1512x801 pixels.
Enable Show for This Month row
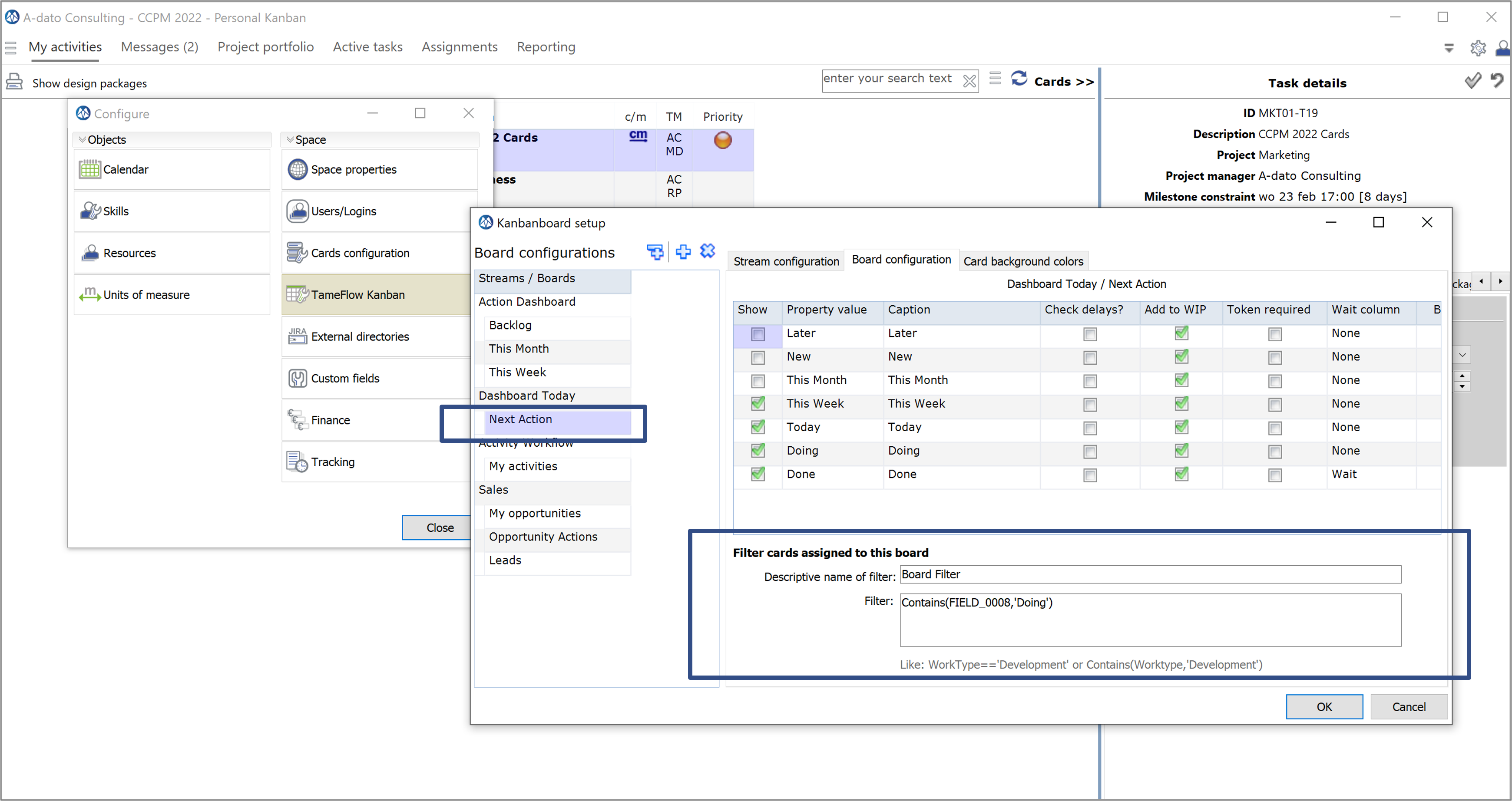point(758,381)
